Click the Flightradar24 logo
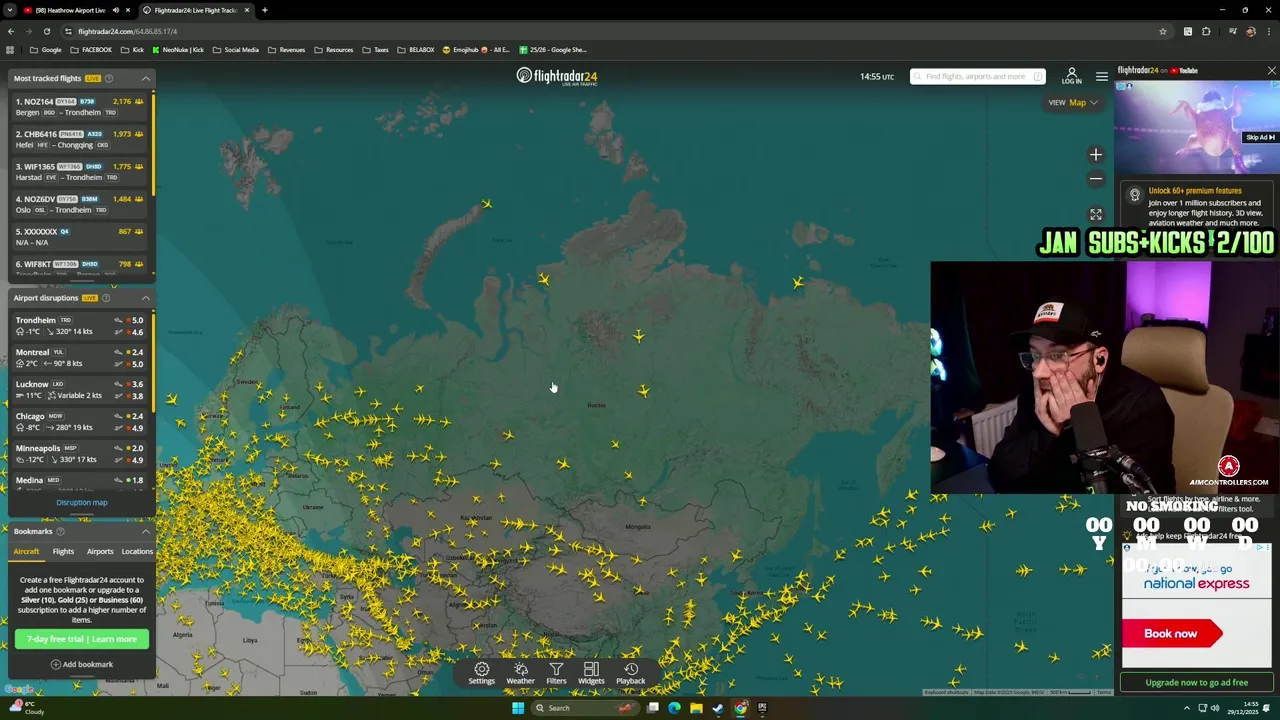 pos(557,76)
